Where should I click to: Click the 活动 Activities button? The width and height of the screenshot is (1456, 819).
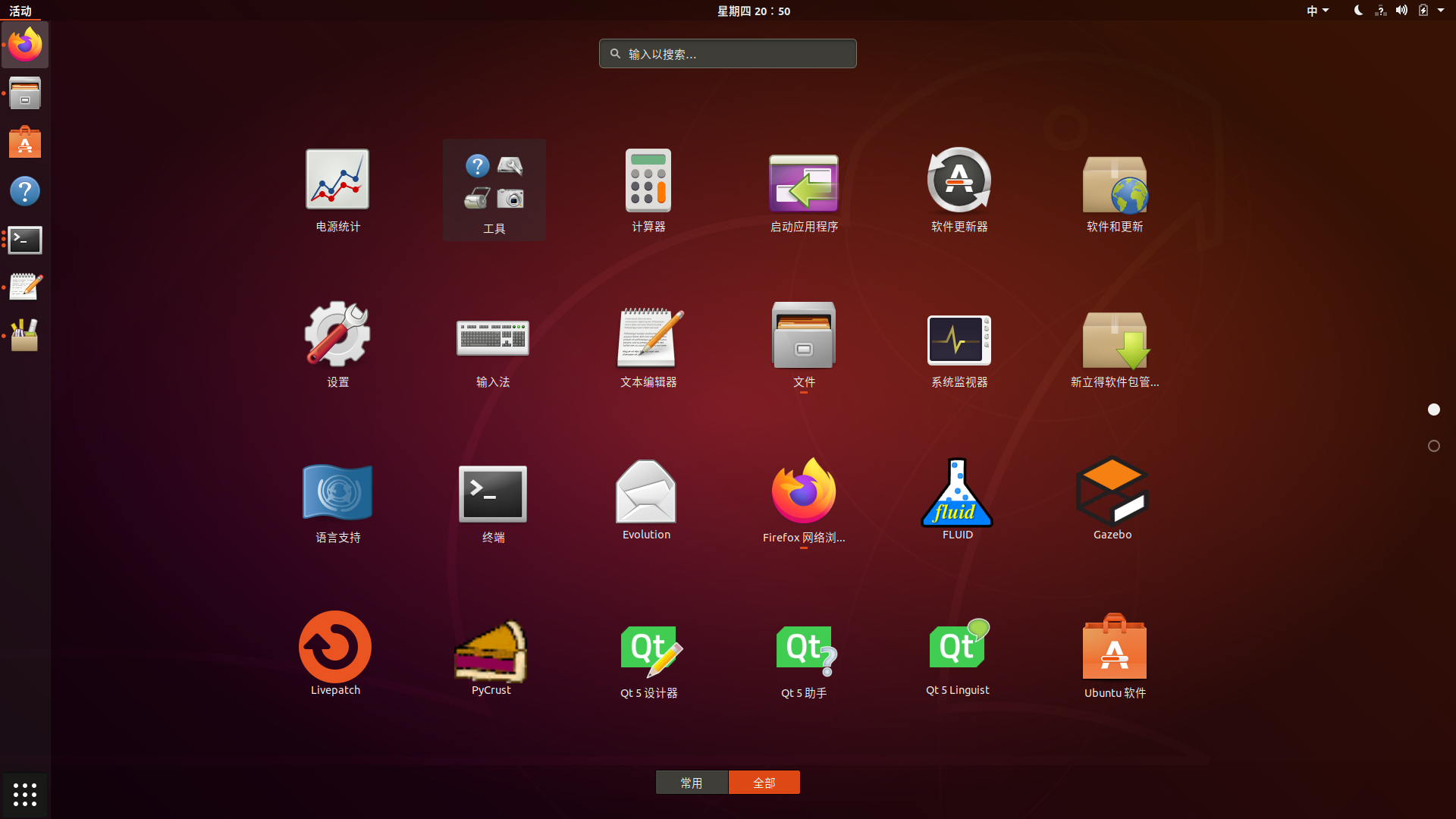(x=20, y=11)
